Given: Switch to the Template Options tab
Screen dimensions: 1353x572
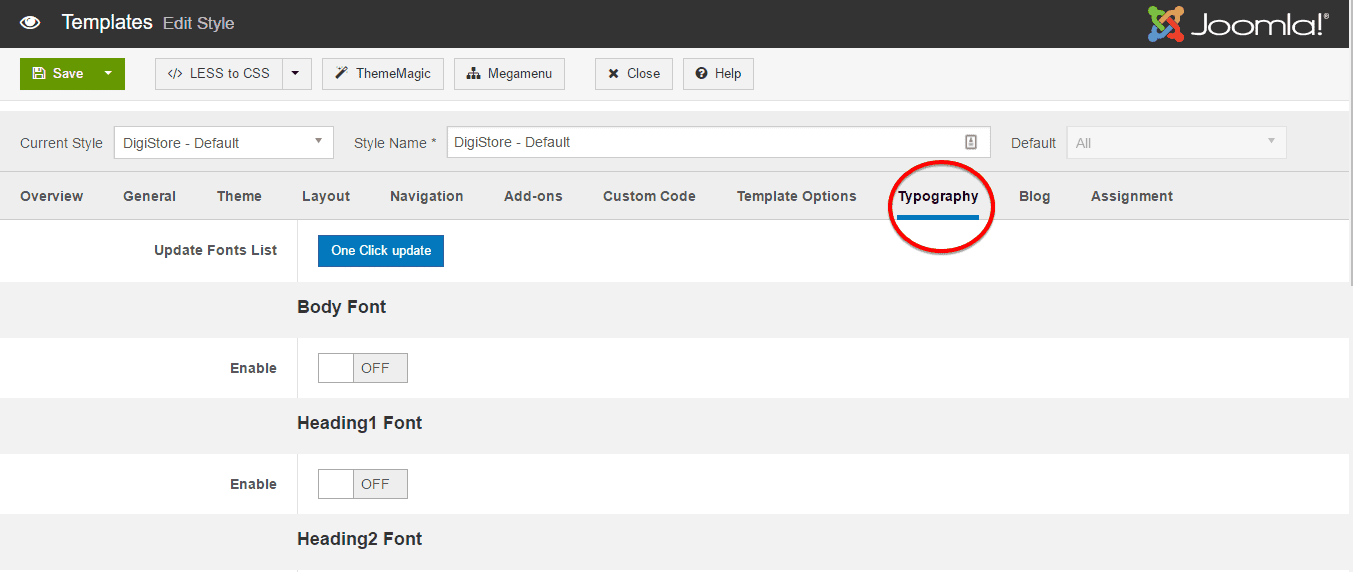Looking at the screenshot, I should (796, 196).
